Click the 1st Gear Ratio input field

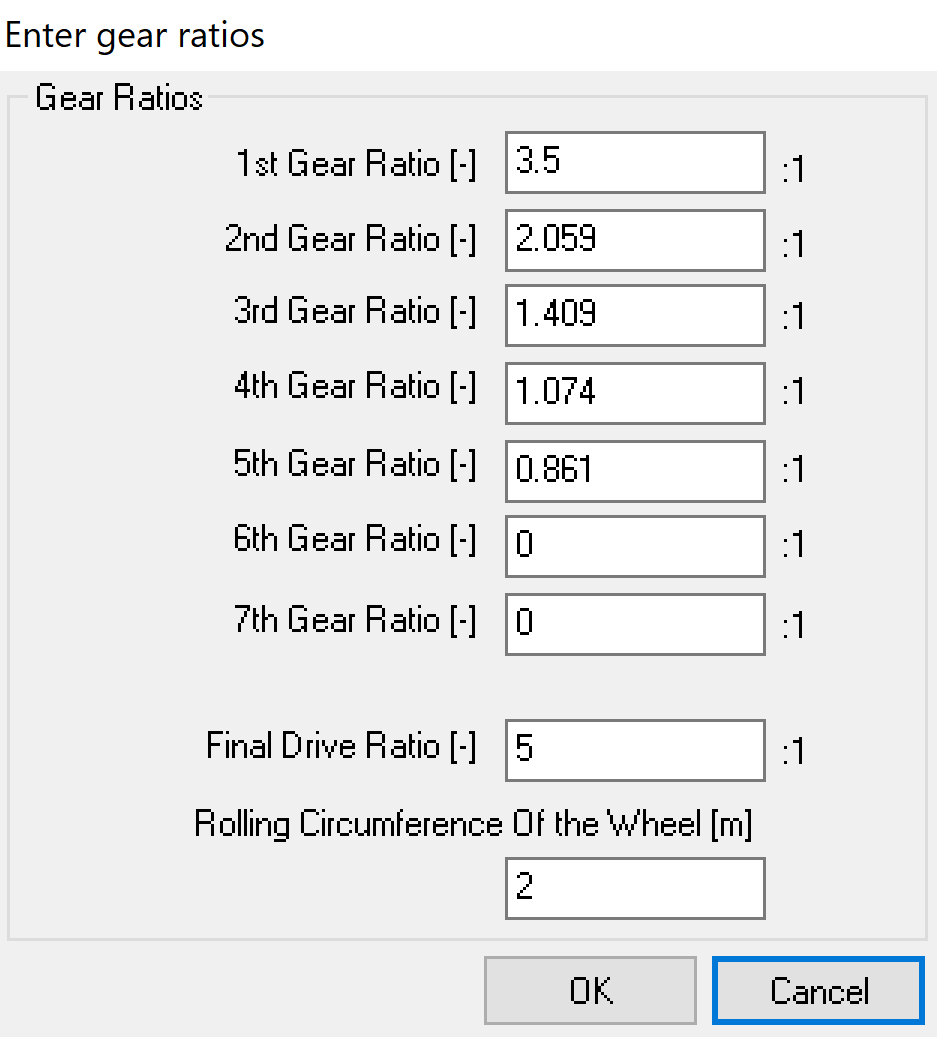(635, 162)
